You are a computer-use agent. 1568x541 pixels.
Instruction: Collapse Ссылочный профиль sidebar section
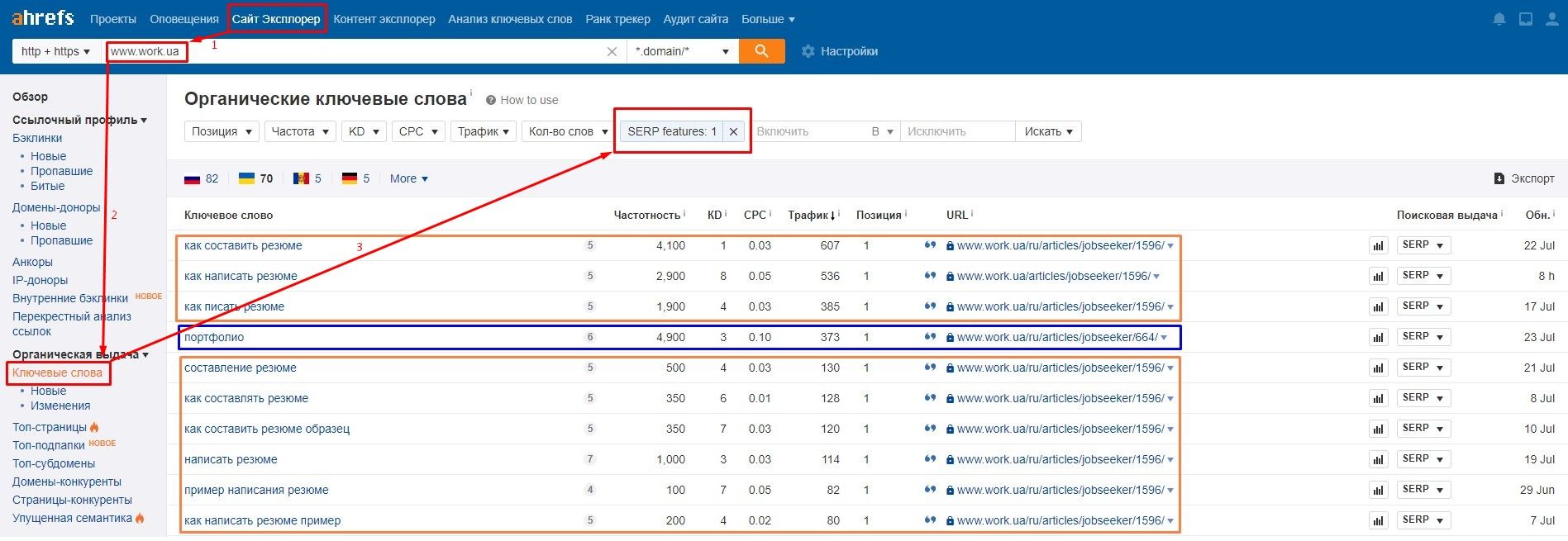[79, 120]
